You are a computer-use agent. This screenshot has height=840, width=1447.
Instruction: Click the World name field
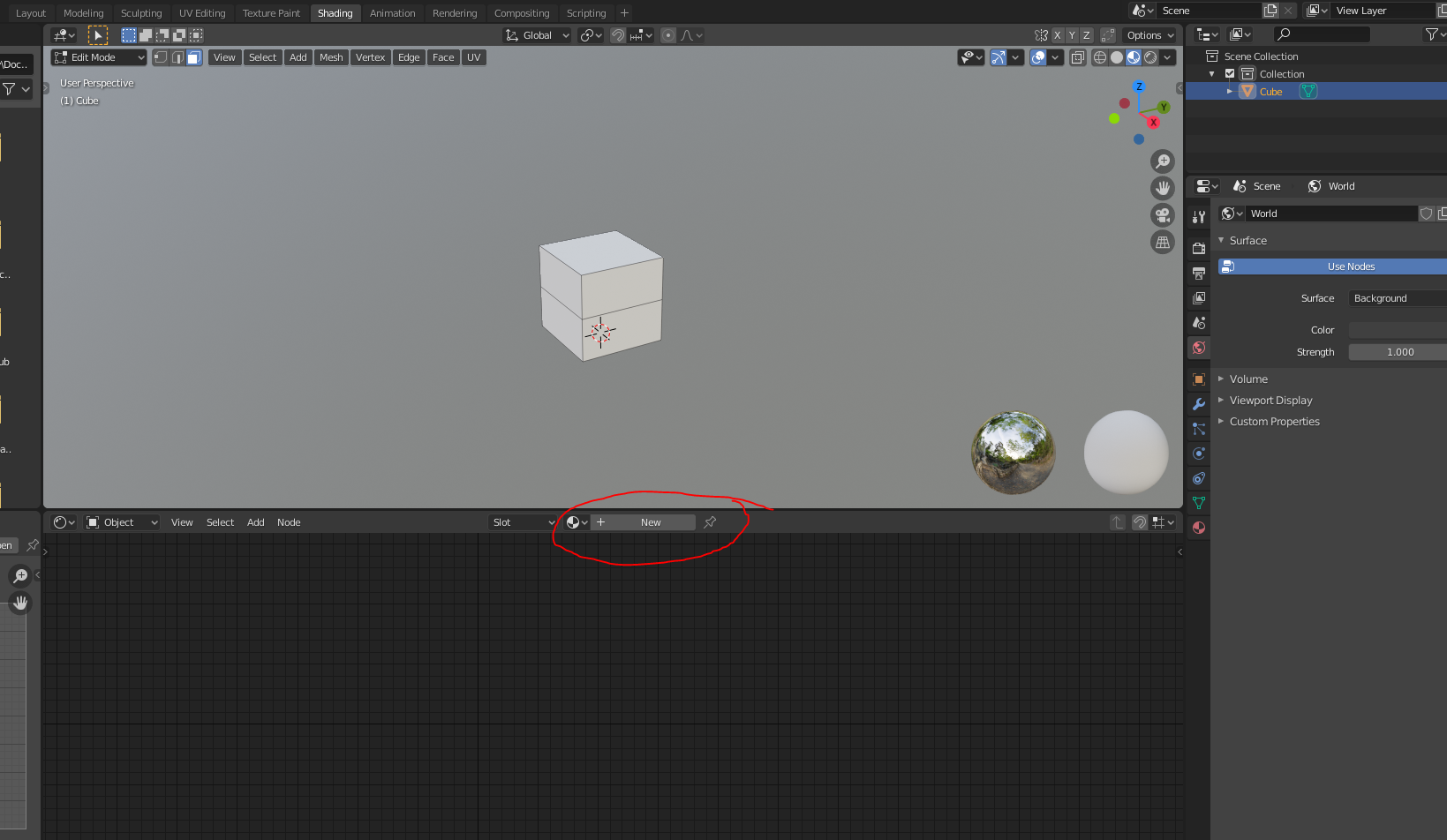(1331, 214)
